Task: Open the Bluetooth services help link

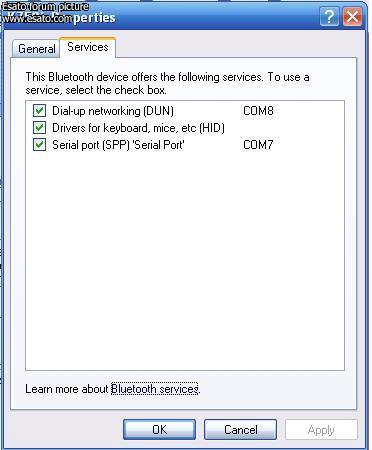Action: (x=155, y=389)
